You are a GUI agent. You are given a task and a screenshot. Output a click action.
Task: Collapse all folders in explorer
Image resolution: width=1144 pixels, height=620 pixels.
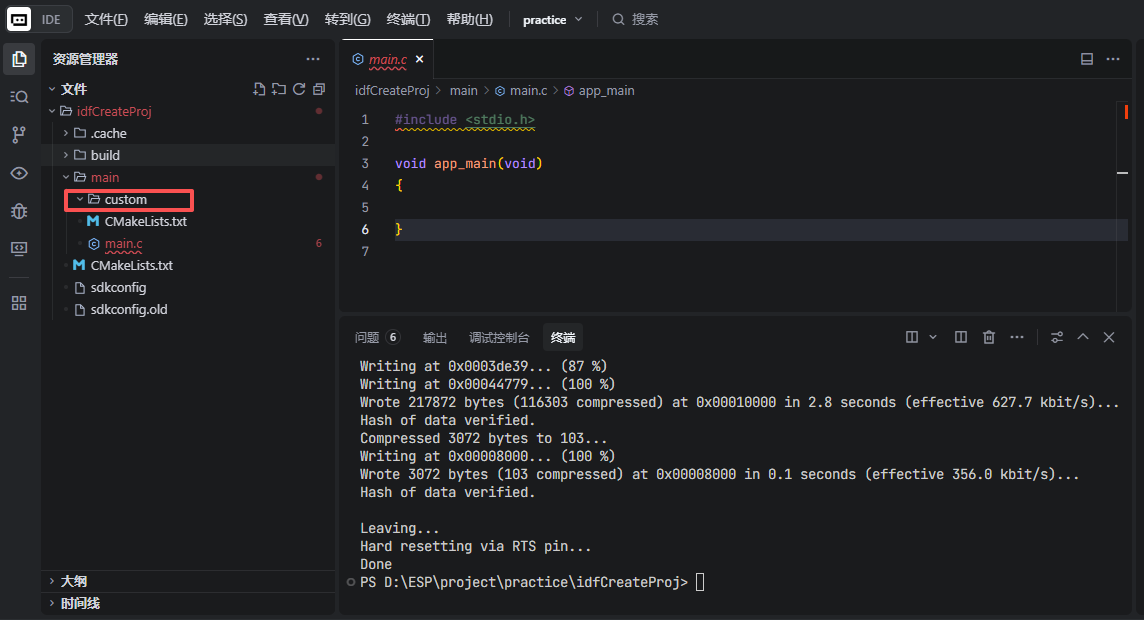pyautogui.click(x=319, y=89)
